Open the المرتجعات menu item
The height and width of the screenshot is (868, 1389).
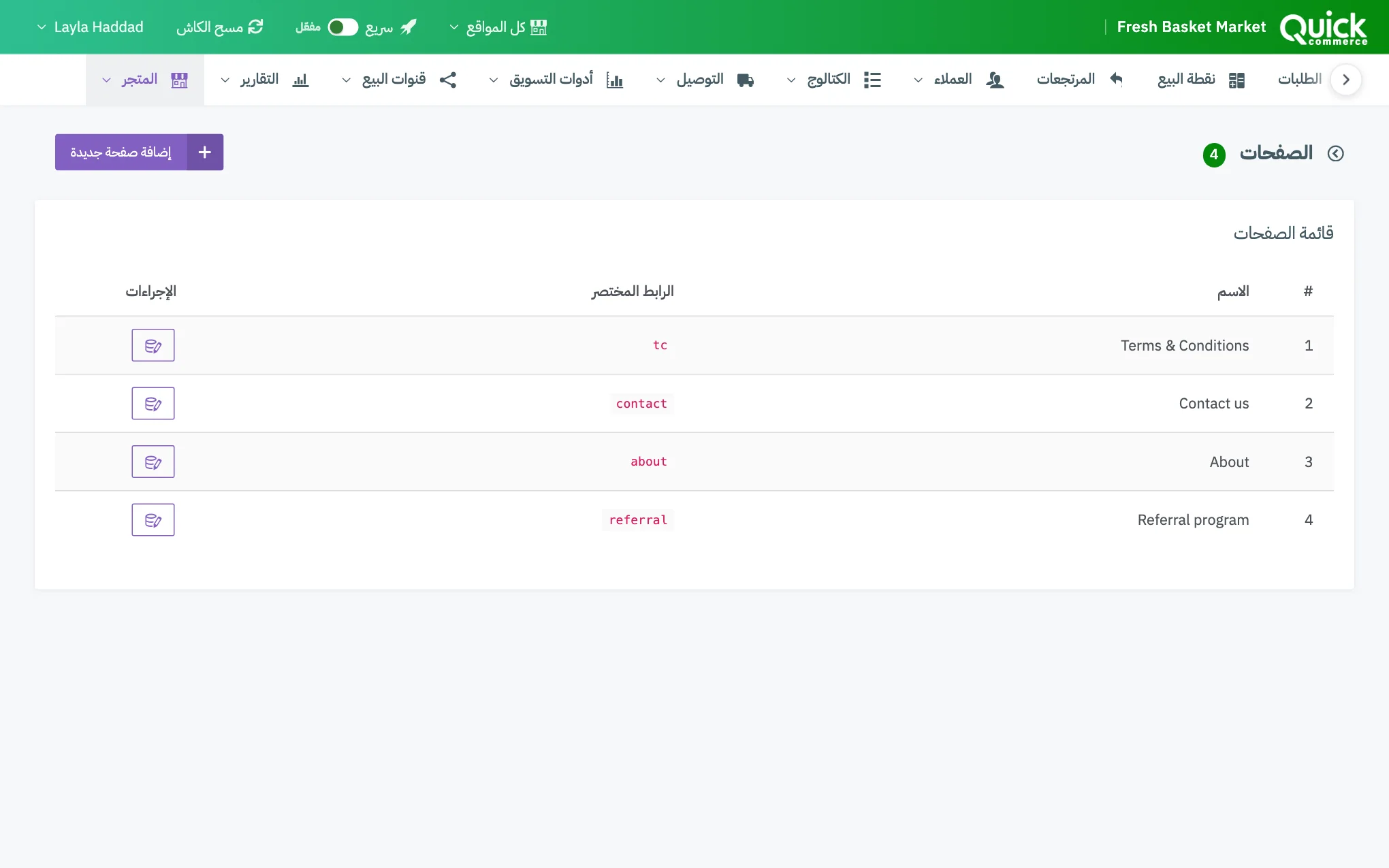(x=1079, y=79)
